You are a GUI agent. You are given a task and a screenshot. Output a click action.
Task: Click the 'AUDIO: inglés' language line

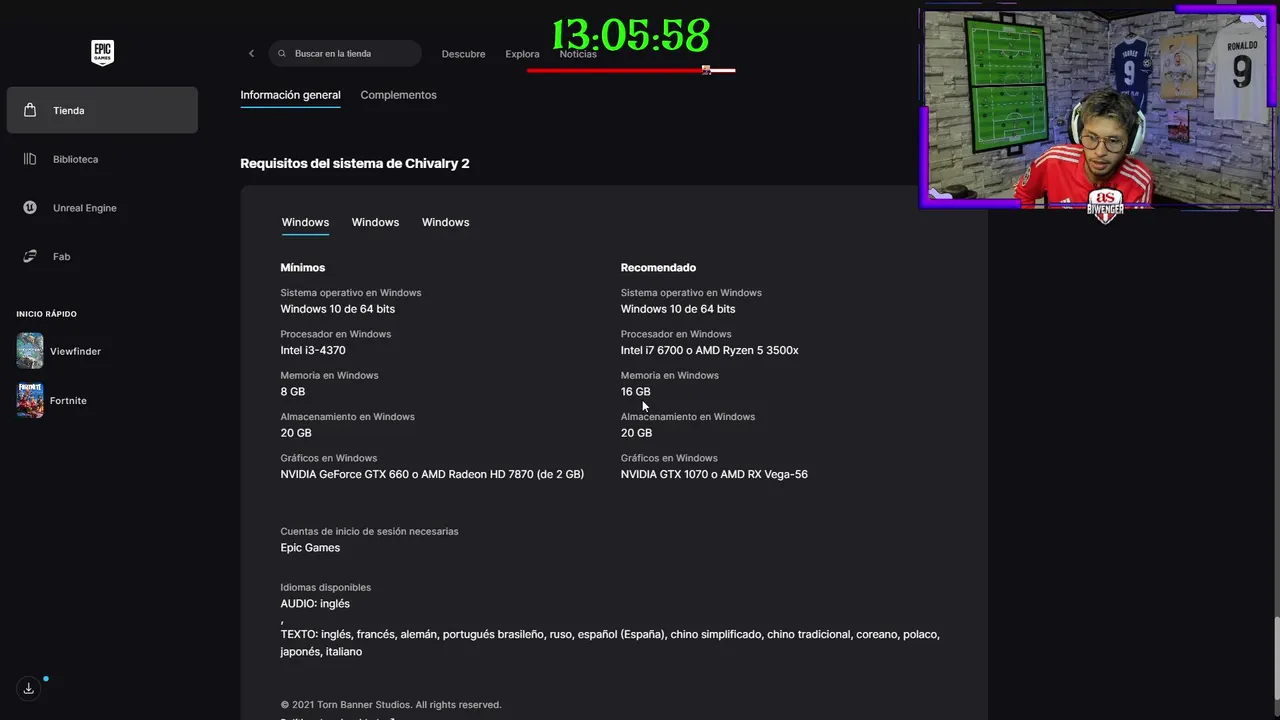point(315,603)
